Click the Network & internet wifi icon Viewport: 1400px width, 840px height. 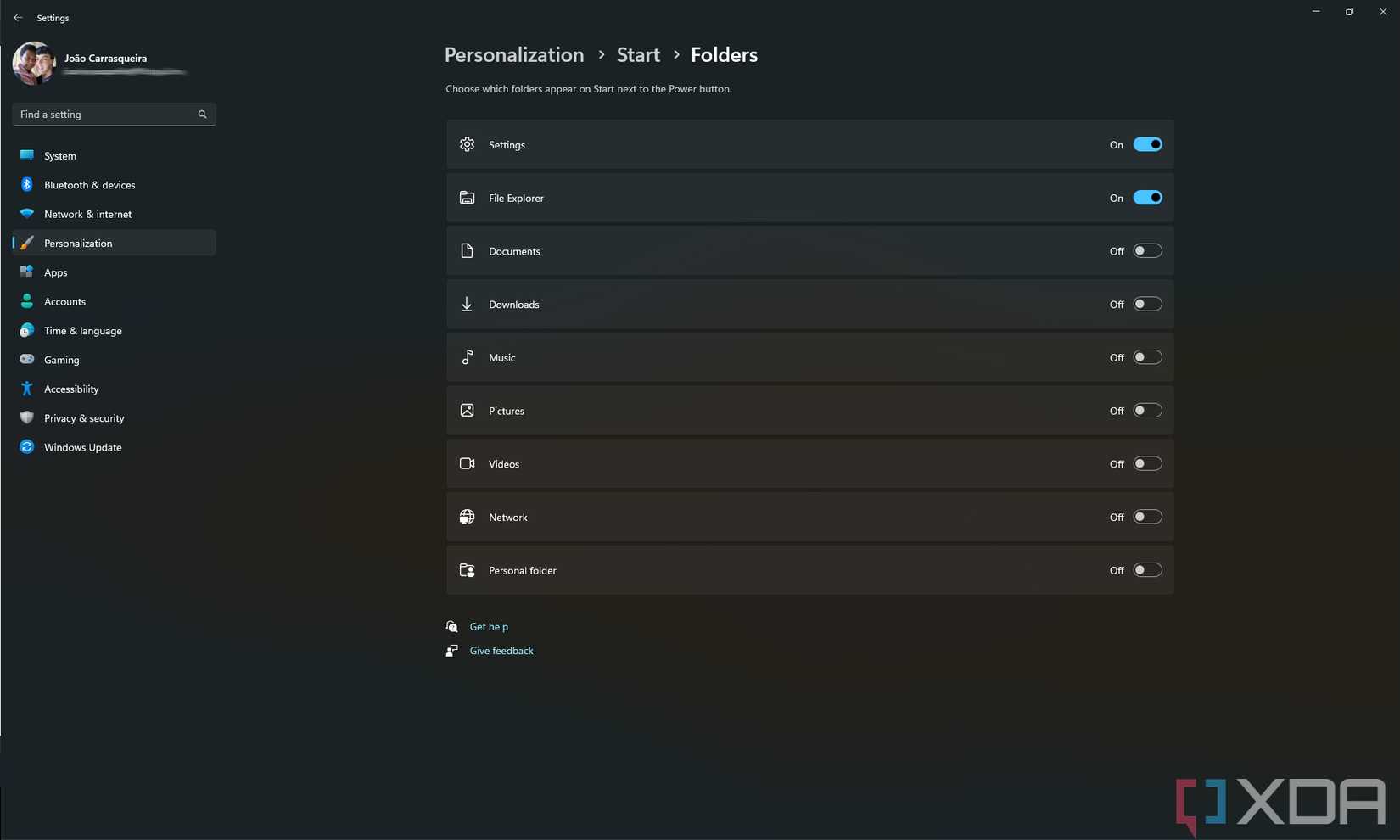(27, 214)
